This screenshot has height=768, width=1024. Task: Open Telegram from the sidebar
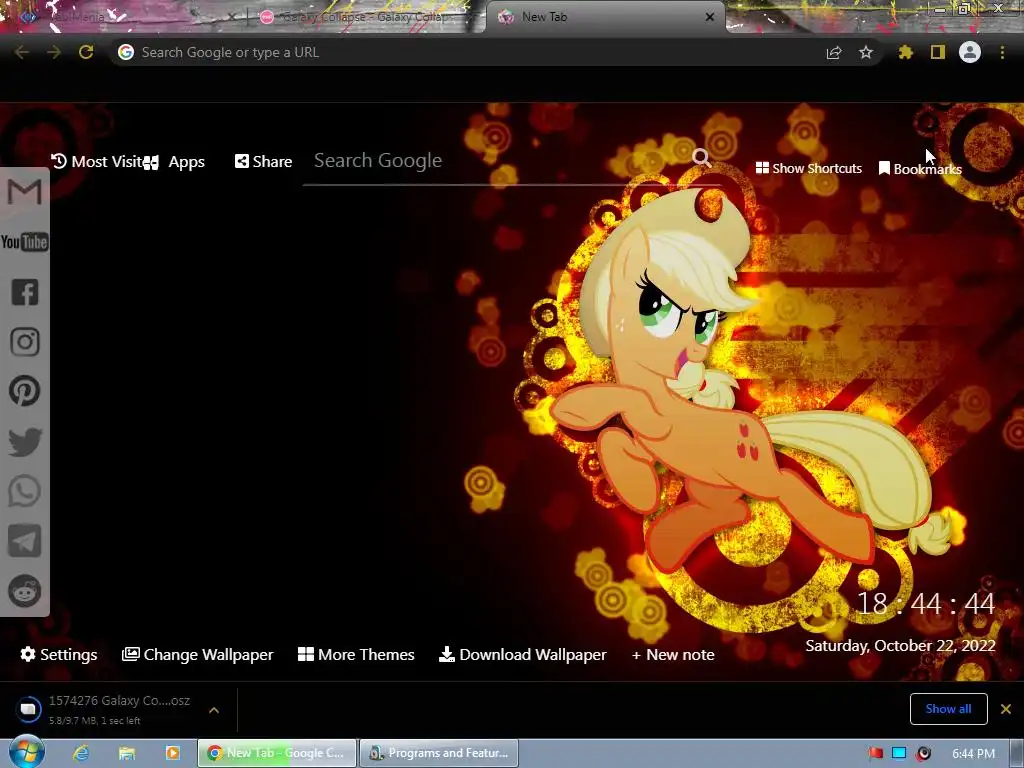25,541
